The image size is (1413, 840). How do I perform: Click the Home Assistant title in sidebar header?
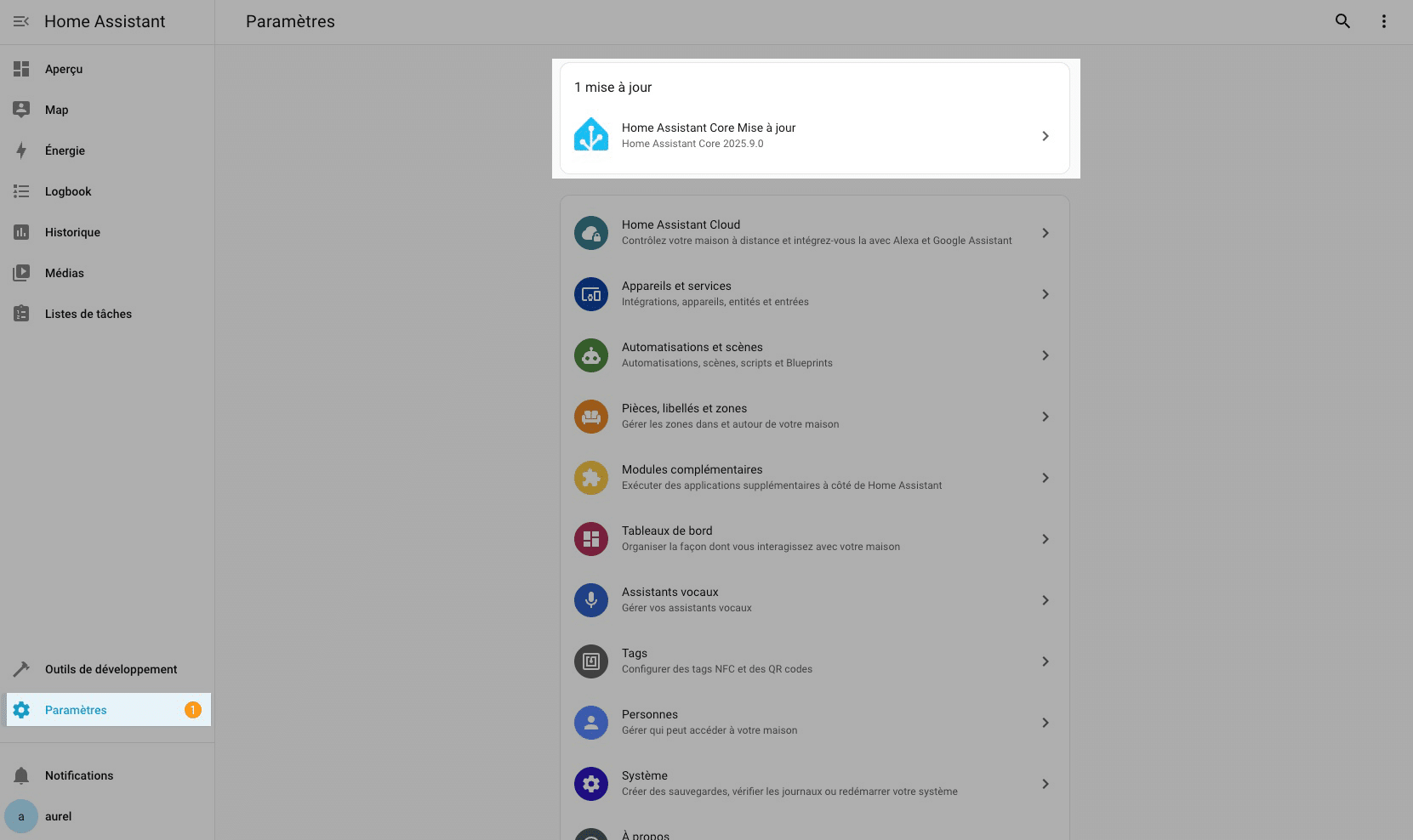pyautogui.click(x=105, y=21)
